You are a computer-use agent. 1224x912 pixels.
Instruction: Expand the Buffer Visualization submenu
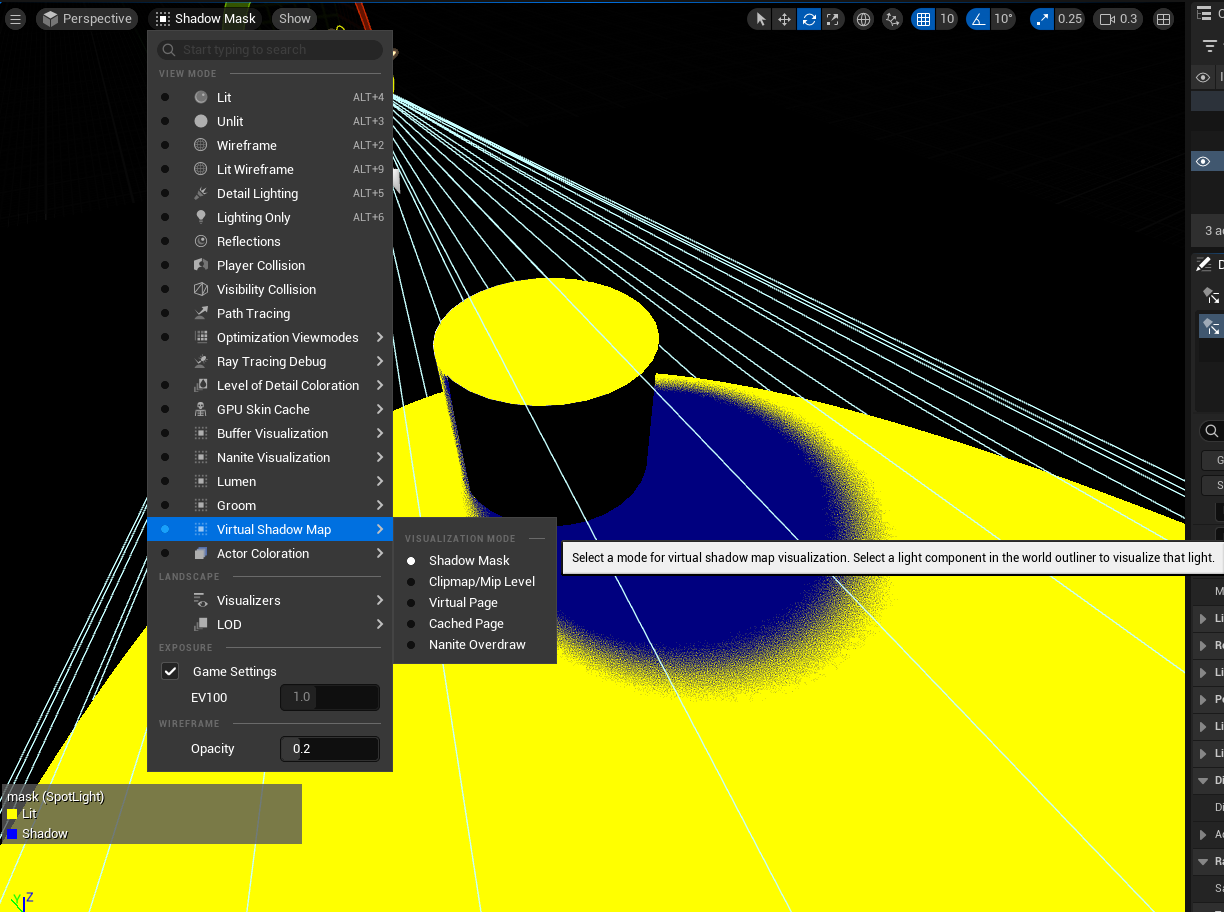tap(272, 434)
